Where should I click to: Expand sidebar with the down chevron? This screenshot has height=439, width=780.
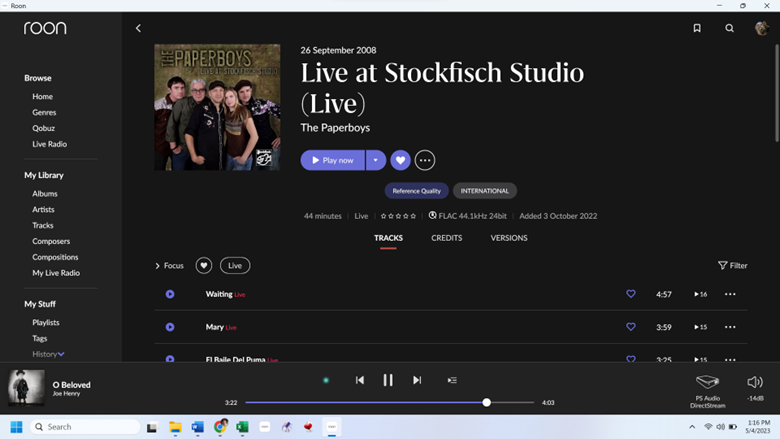pos(61,354)
